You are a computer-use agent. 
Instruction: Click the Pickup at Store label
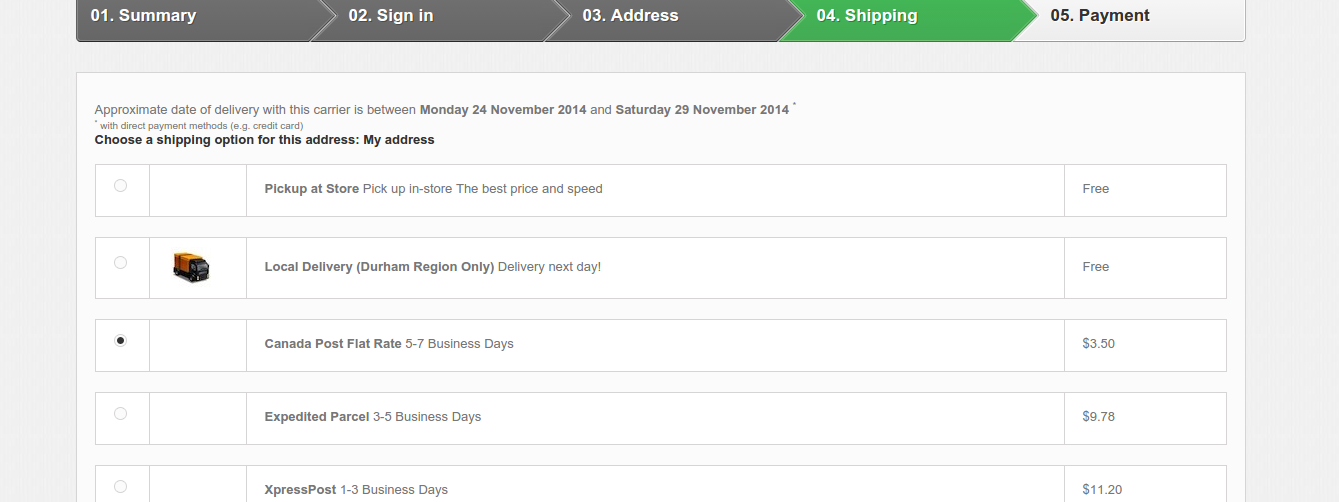click(311, 189)
